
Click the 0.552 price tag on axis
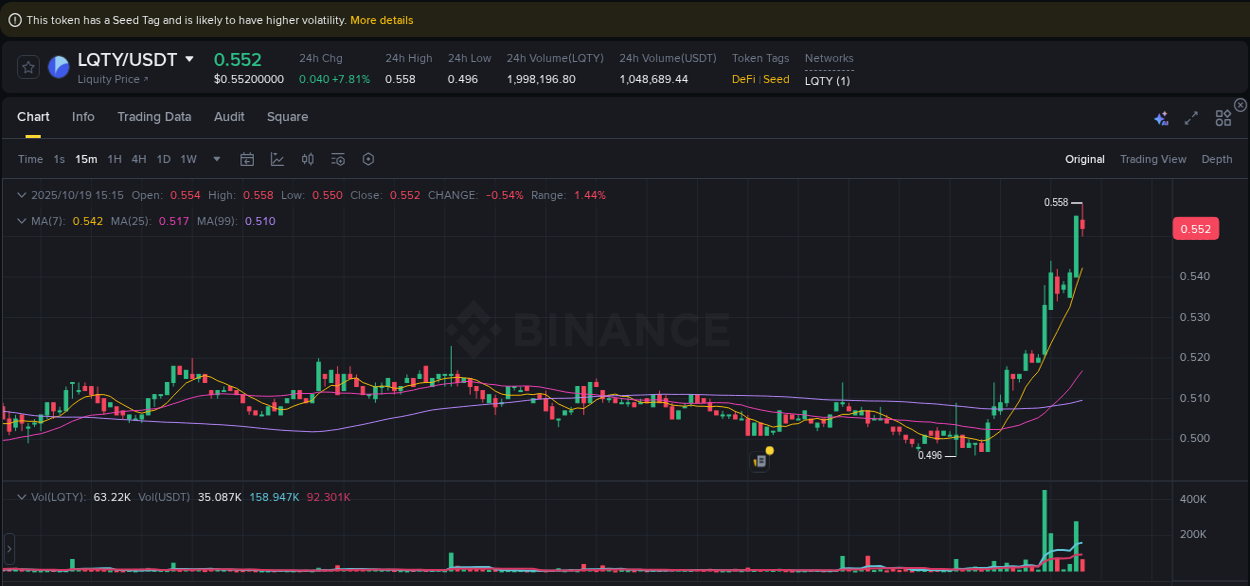click(x=1196, y=228)
